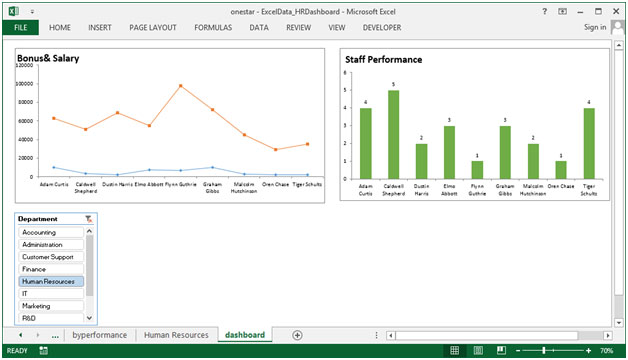Image resolution: width=628 pixels, height=360 pixels.
Task: Open Excel Help question mark
Action: [x=544, y=11]
